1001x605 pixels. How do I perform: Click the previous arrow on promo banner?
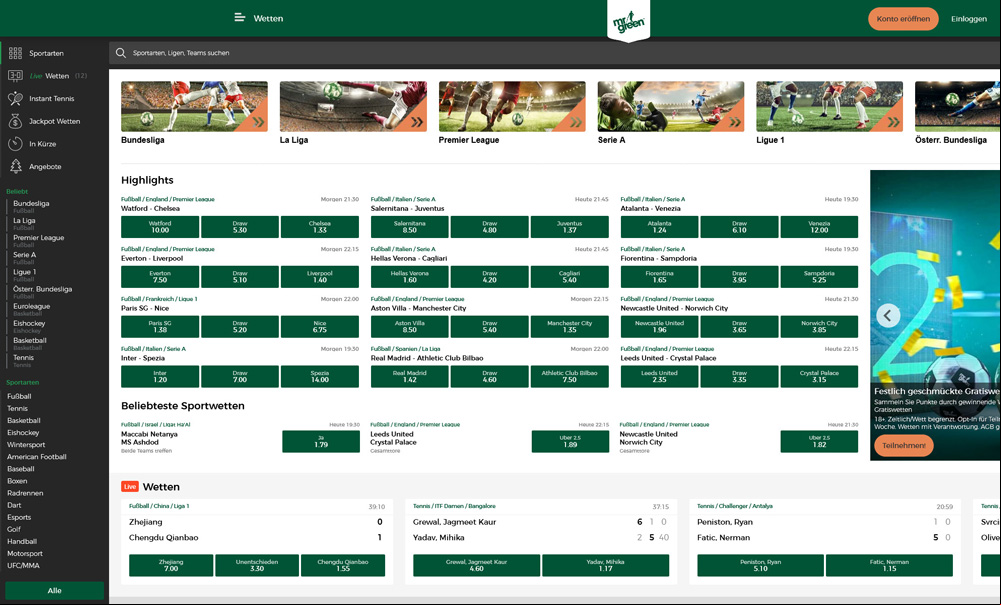tap(887, 315)
